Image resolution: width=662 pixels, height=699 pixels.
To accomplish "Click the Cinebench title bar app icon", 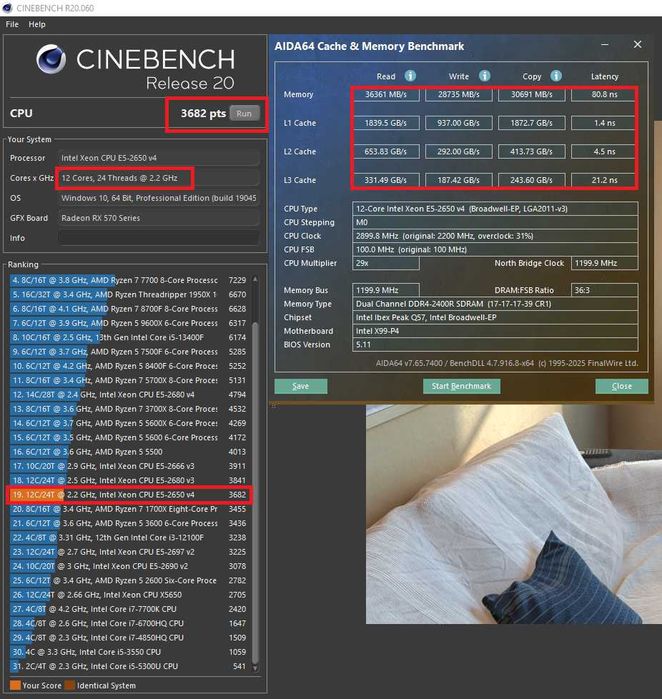I will (7, 8).
